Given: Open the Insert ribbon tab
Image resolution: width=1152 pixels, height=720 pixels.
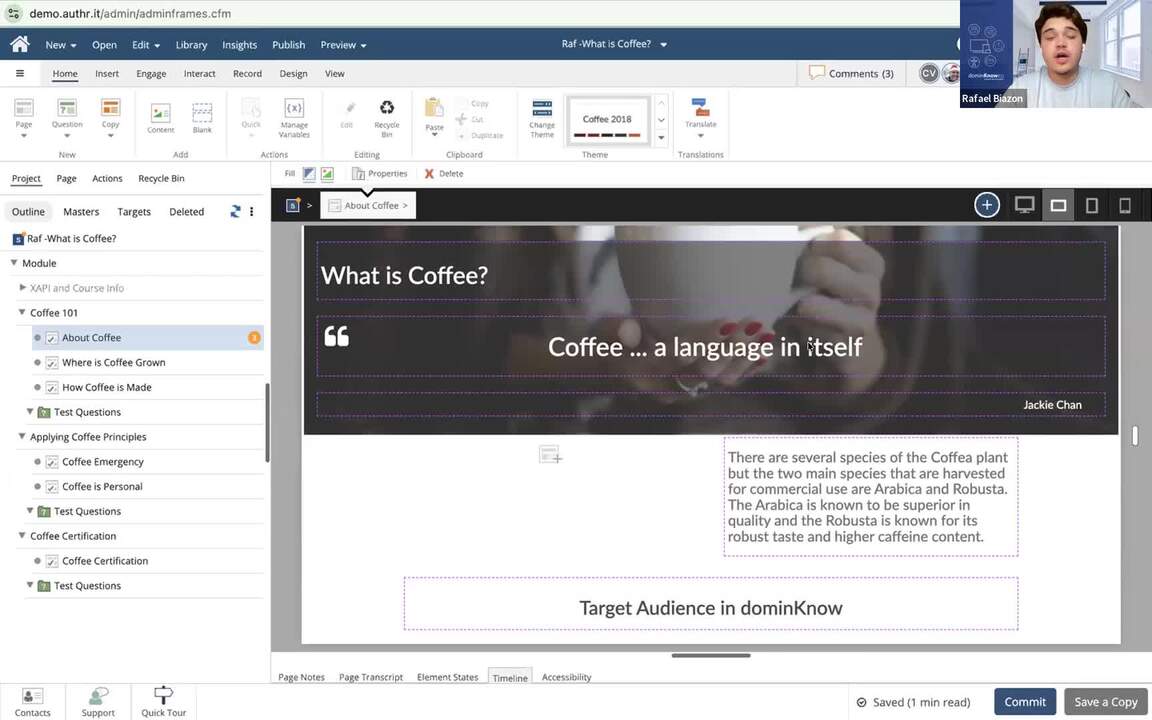Looking at the screenshot, I should 107,73.
